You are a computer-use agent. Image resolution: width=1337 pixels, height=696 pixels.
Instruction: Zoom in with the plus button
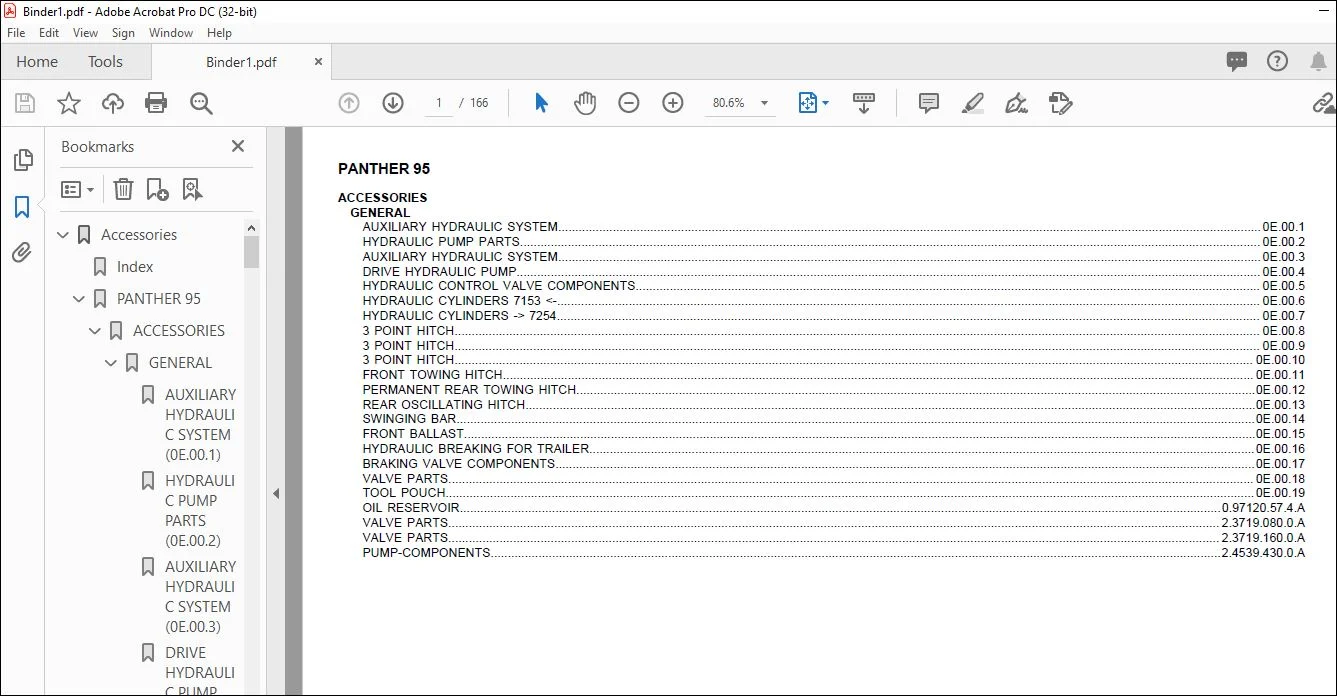pos(673,103)
